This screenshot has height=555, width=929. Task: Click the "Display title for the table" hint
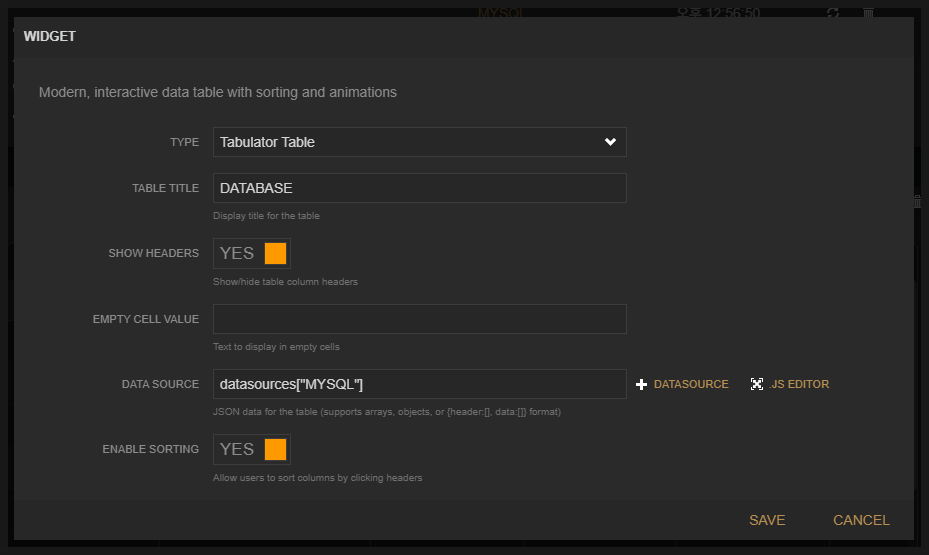(x=266, y=216)
